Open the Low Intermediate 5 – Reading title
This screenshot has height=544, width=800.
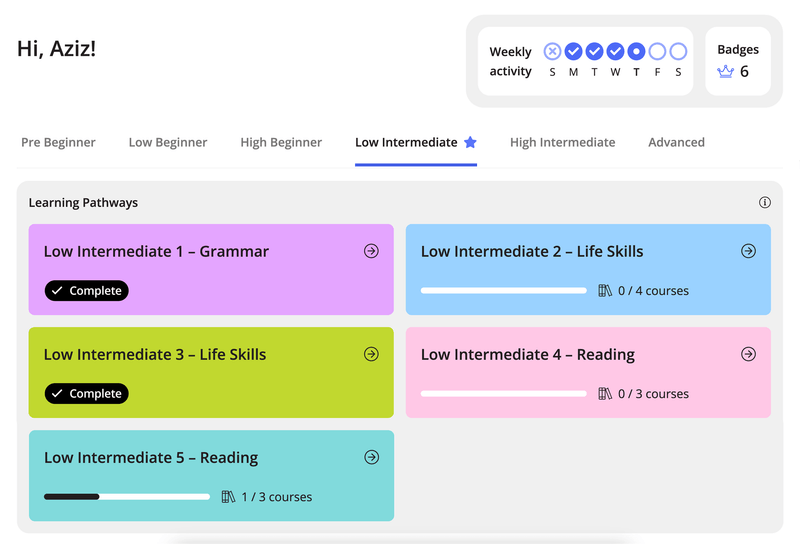coord(151,458)
